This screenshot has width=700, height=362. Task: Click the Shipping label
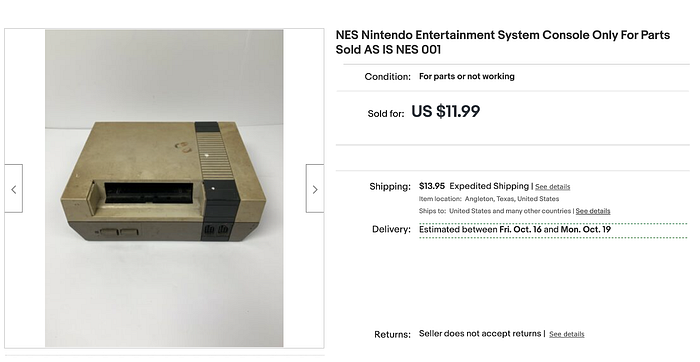pos(390,187)
